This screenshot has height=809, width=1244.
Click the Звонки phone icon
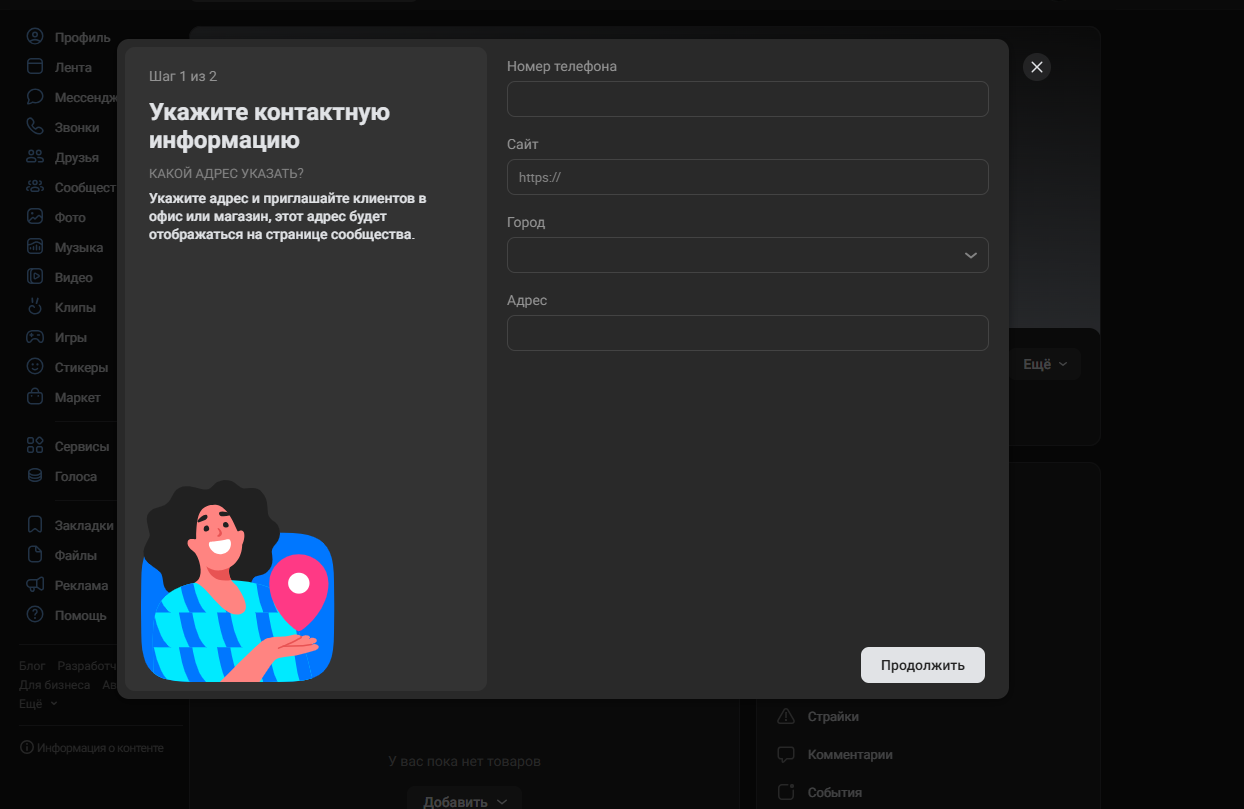(35, 127)
